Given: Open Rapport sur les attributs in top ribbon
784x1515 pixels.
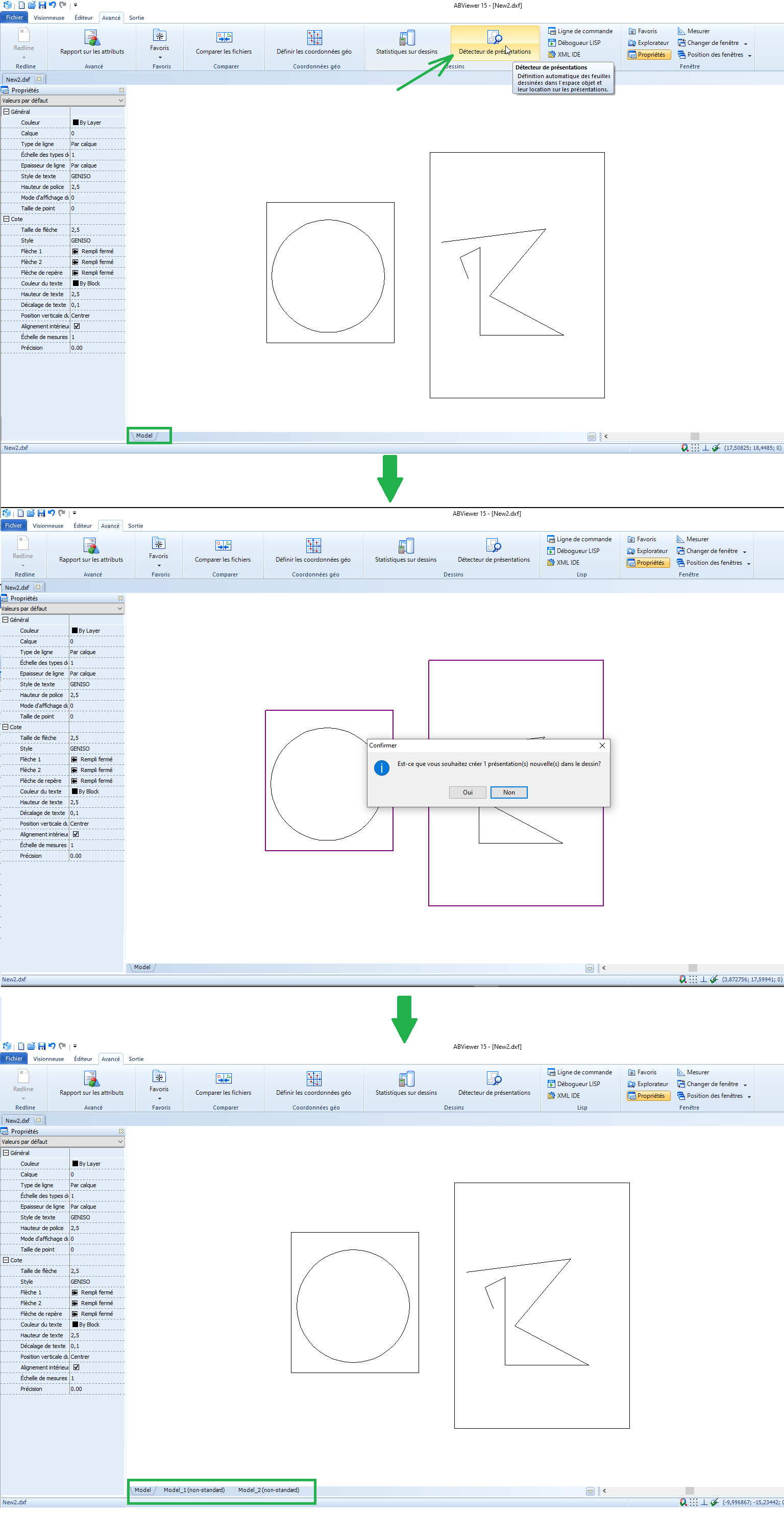Looking at the screenshot, I should [92, 42].
